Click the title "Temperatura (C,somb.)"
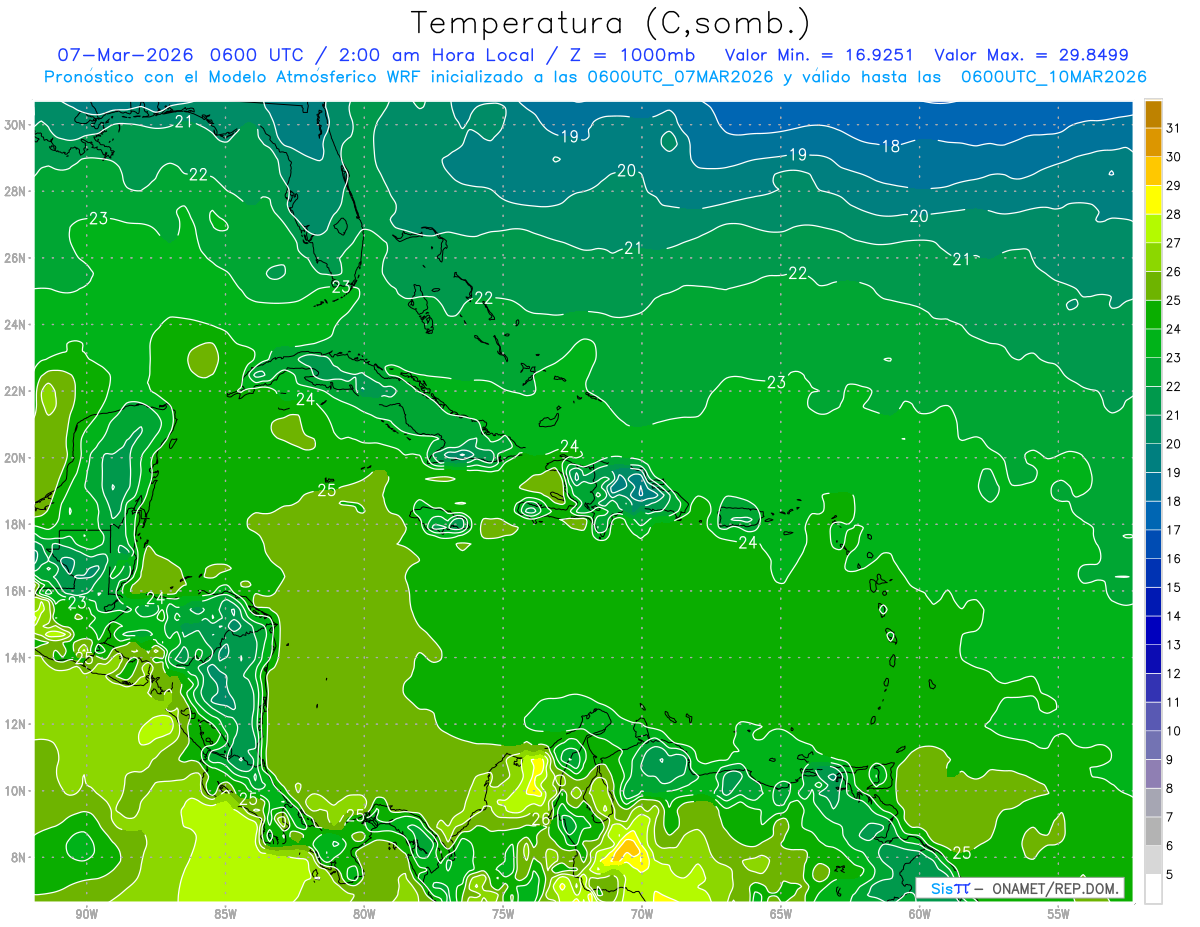1200x927 pixels. pos(611,24)
